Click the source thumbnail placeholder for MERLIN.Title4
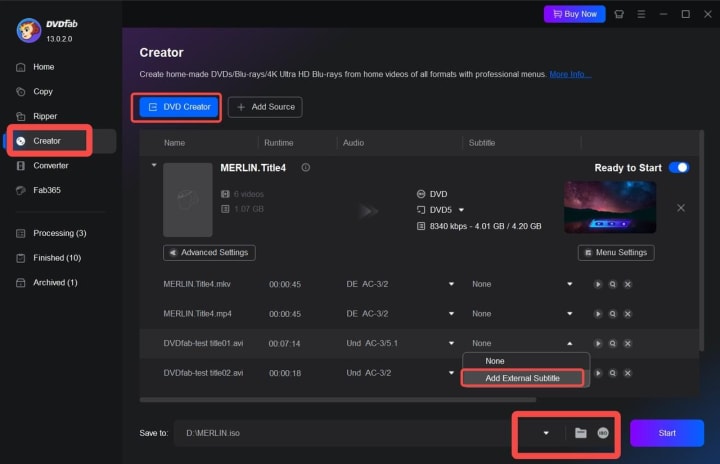 (x=188, y=200)
